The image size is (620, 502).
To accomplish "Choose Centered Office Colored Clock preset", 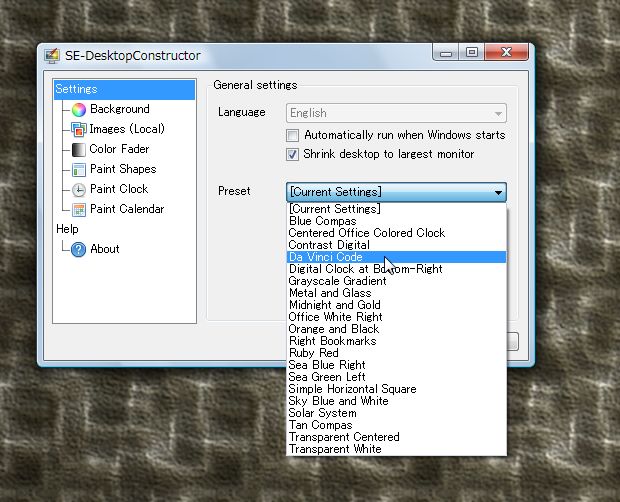I will [x=396, y=233].
